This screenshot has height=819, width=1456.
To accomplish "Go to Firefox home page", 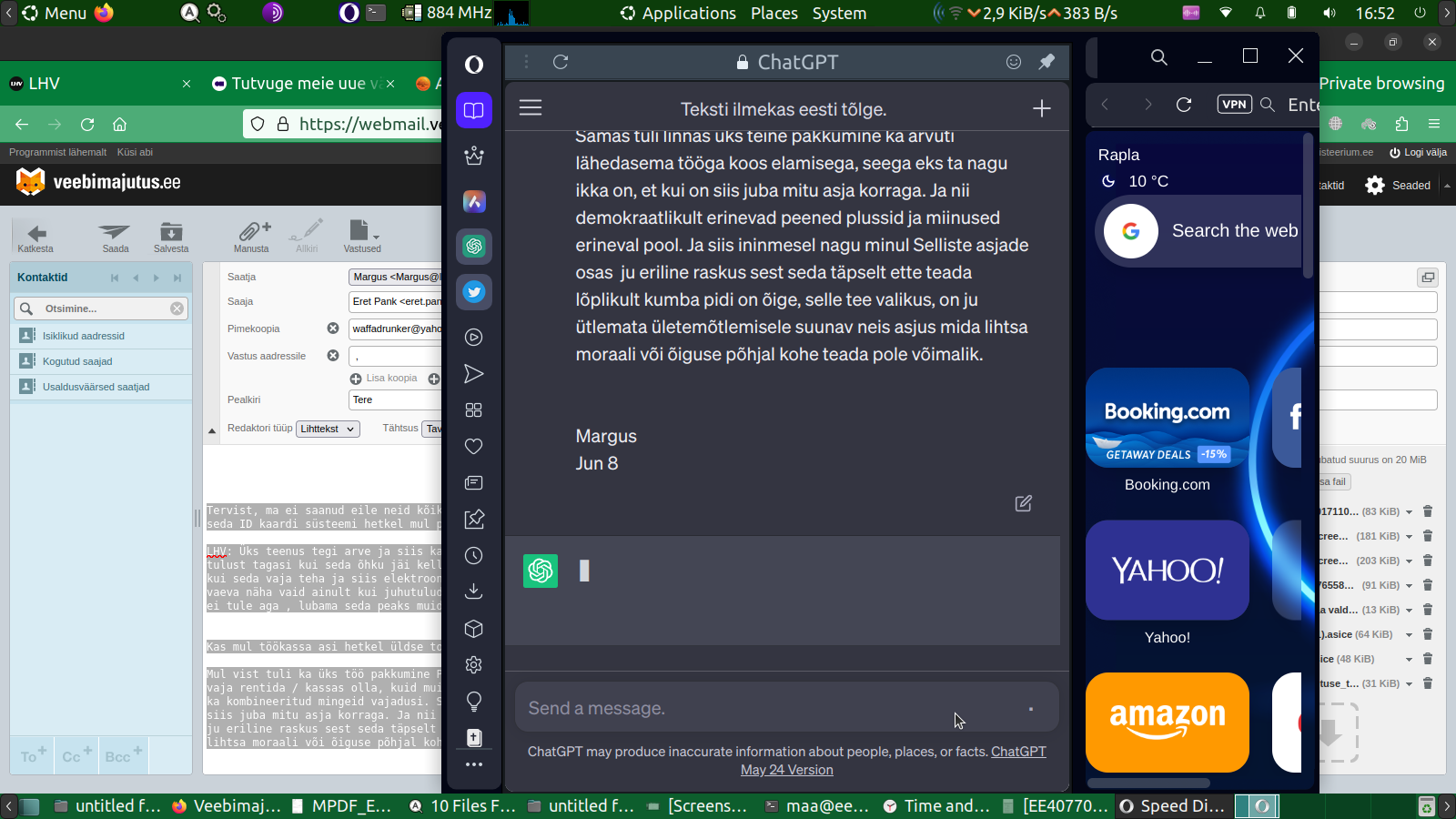I will pyautogui.click(x=120, y=125).
